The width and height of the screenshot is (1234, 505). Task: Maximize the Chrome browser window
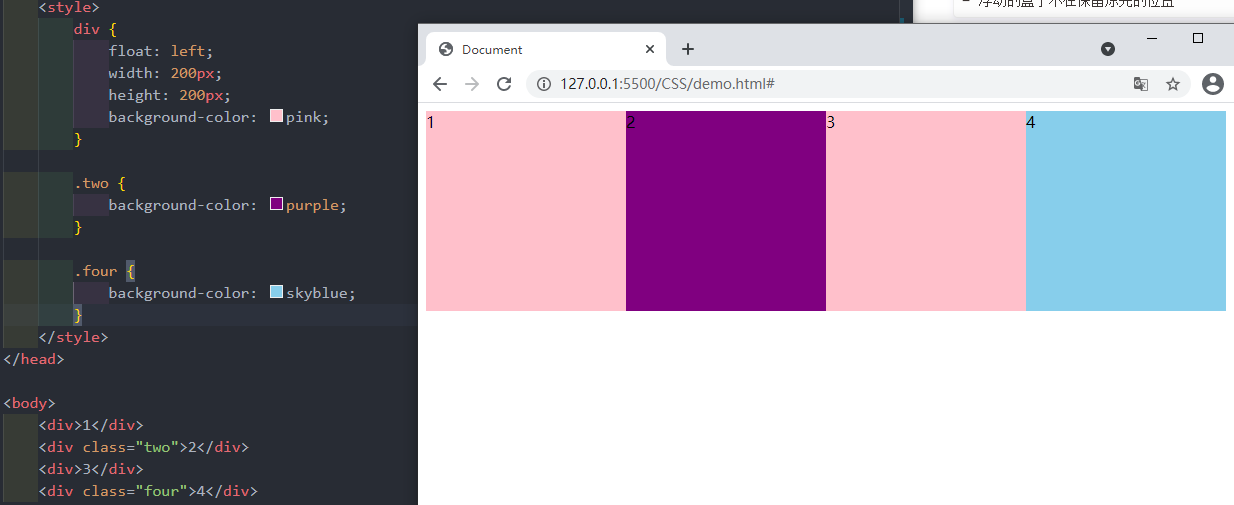pos(1198,38)
